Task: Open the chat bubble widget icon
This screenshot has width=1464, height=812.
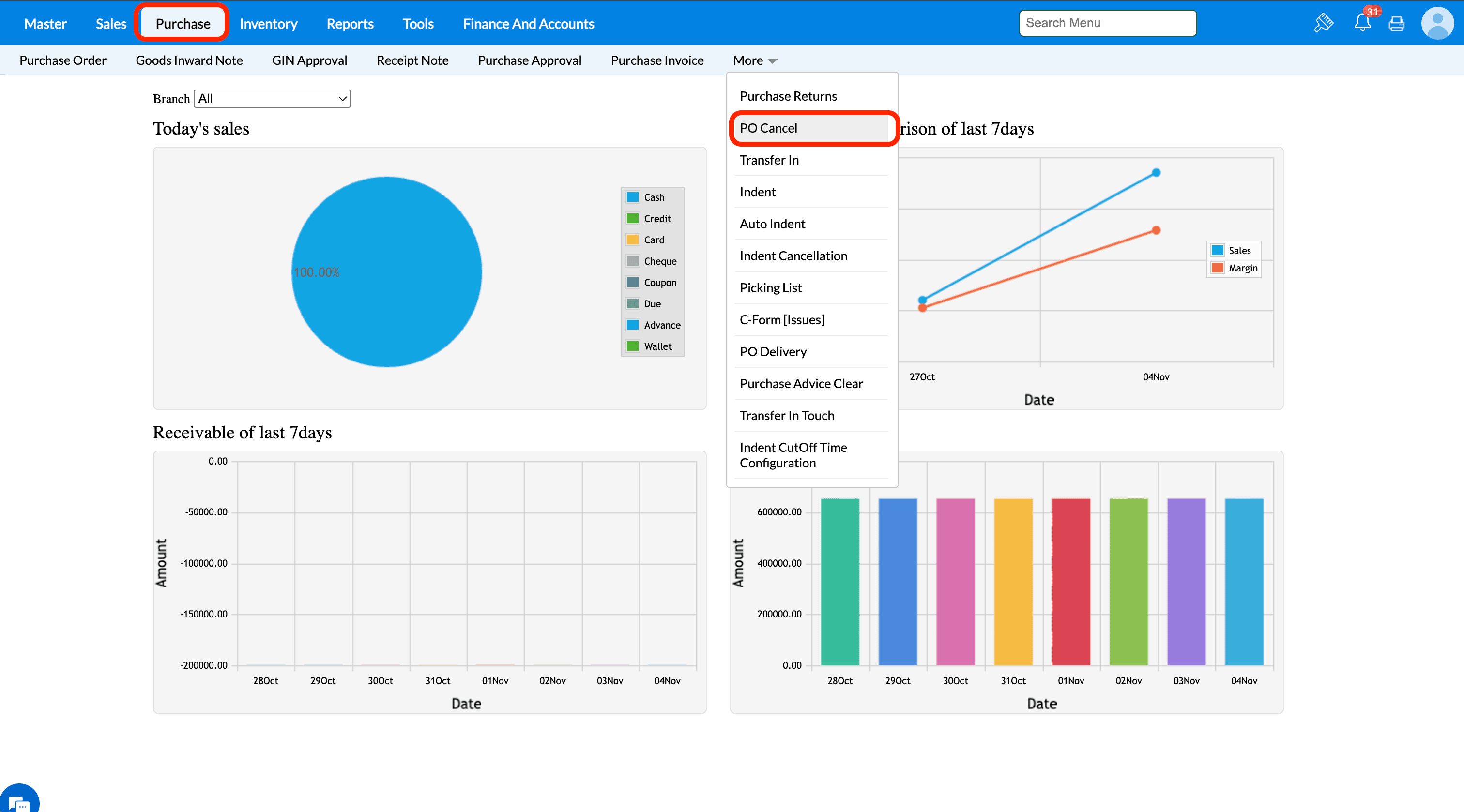Action: point(19,802)
